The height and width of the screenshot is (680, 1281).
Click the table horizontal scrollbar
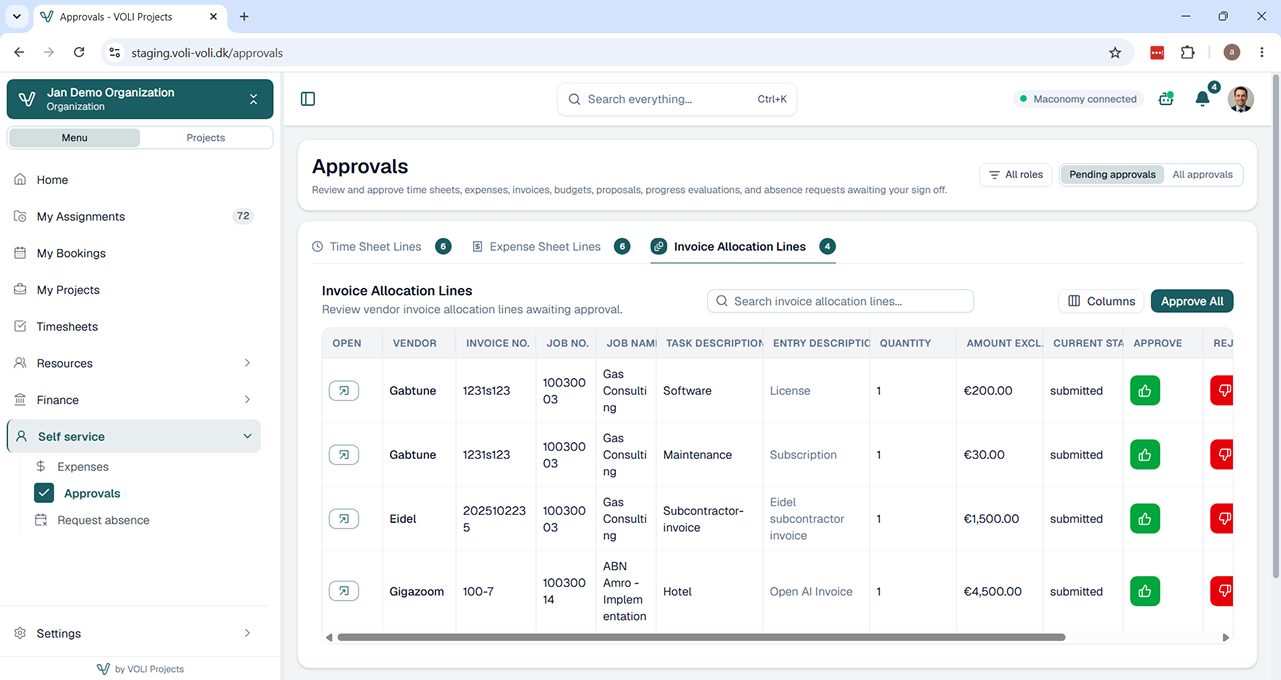(701, 637)
